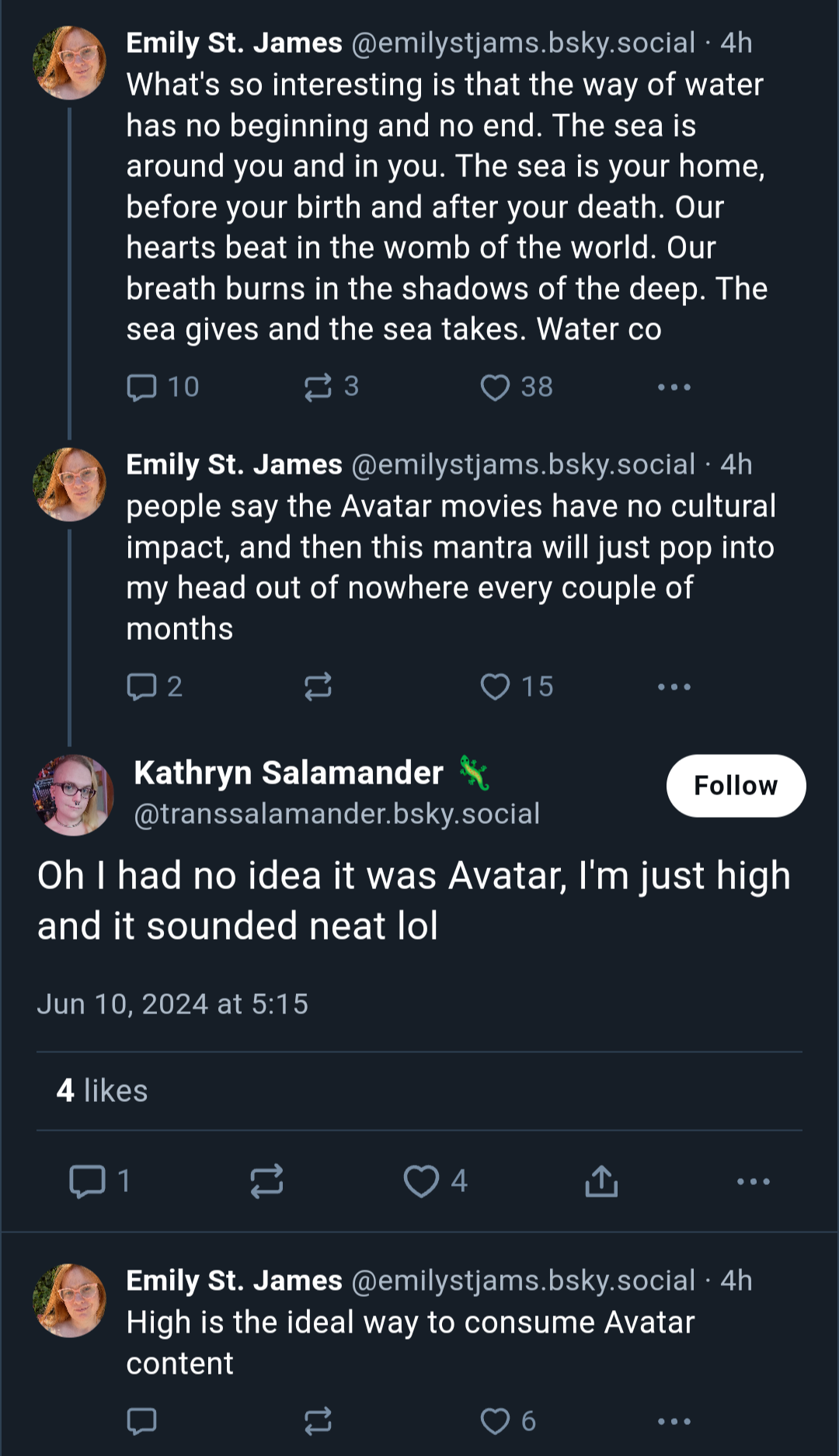This screenshot has width=839, height=1456.
Task: Open more options on Kathryn's main post
Action: 753,1181
